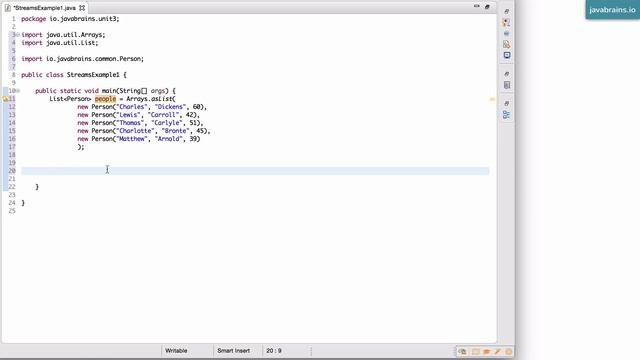The width and height of the screenshot is (640, 360).
Task: Click line number 25 in the gutter
Action: tap(12, 211)
